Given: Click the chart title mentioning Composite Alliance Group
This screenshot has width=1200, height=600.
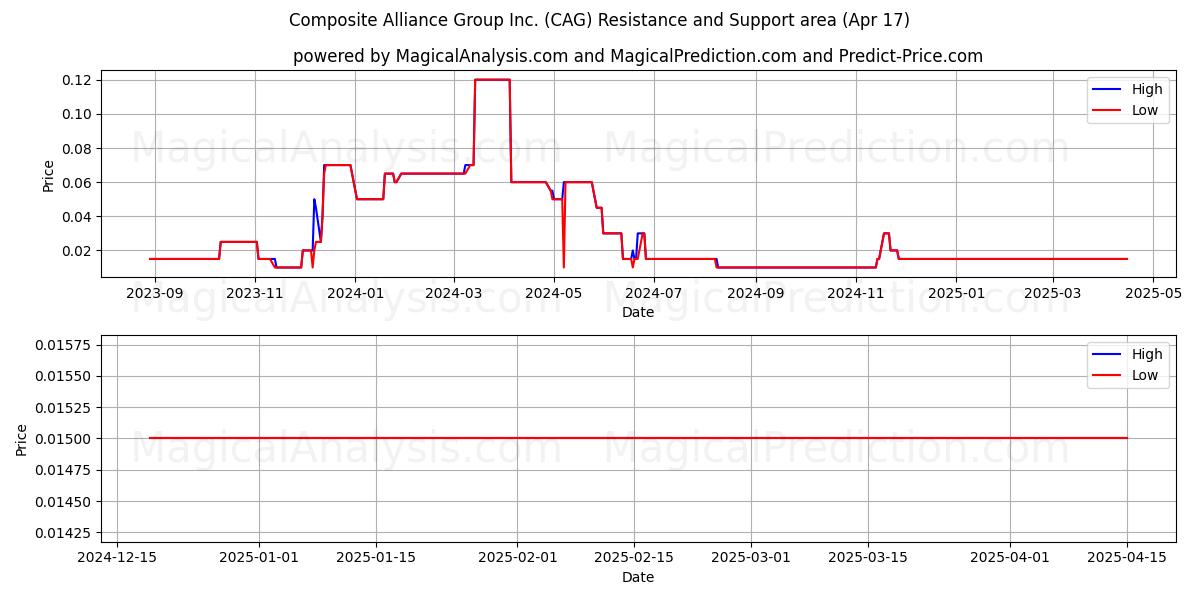Looking at the screenshot, I should 599,20.
